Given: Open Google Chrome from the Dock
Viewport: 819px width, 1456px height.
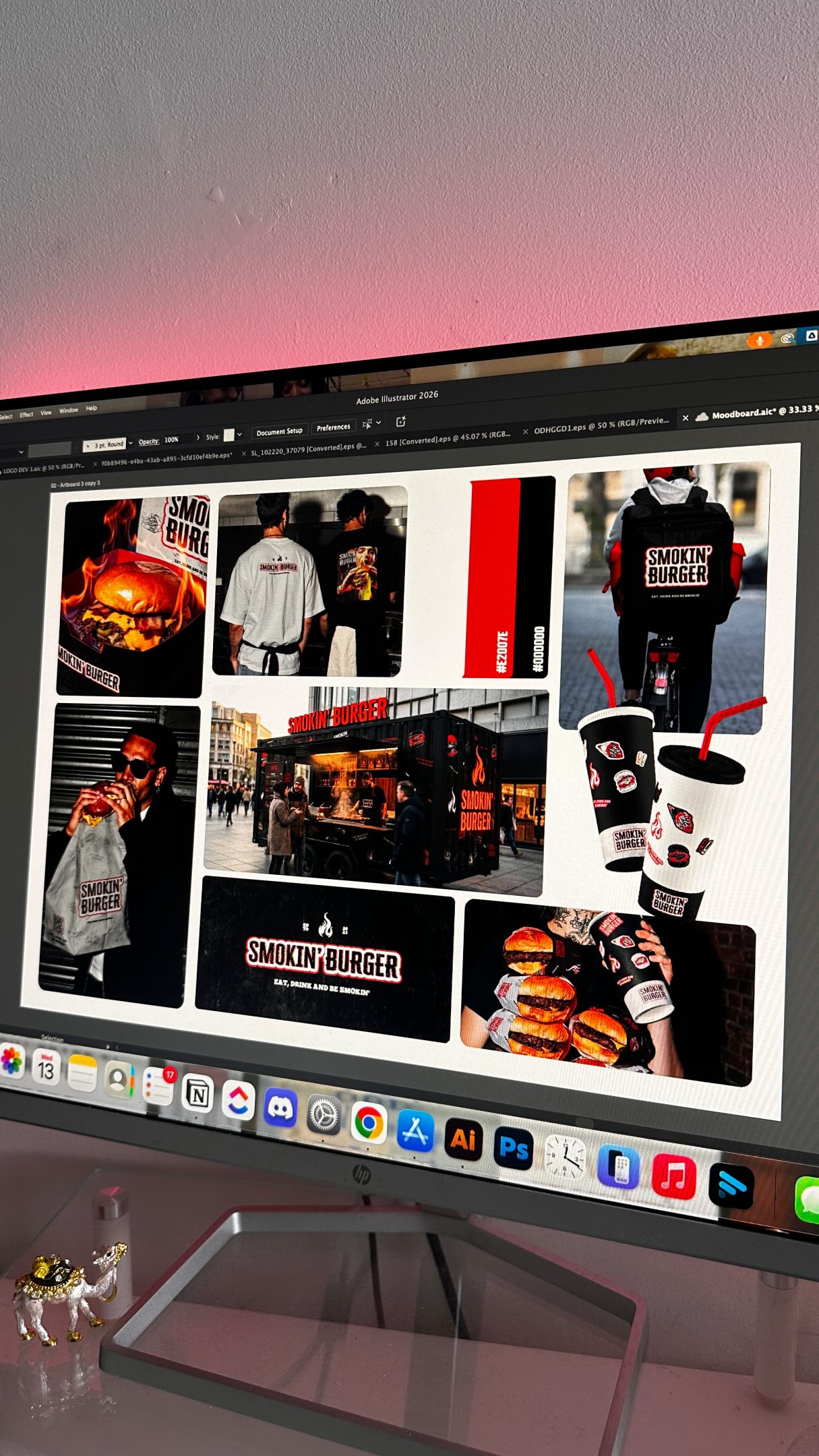Looking at the screenshot, I should [369, 1122].
